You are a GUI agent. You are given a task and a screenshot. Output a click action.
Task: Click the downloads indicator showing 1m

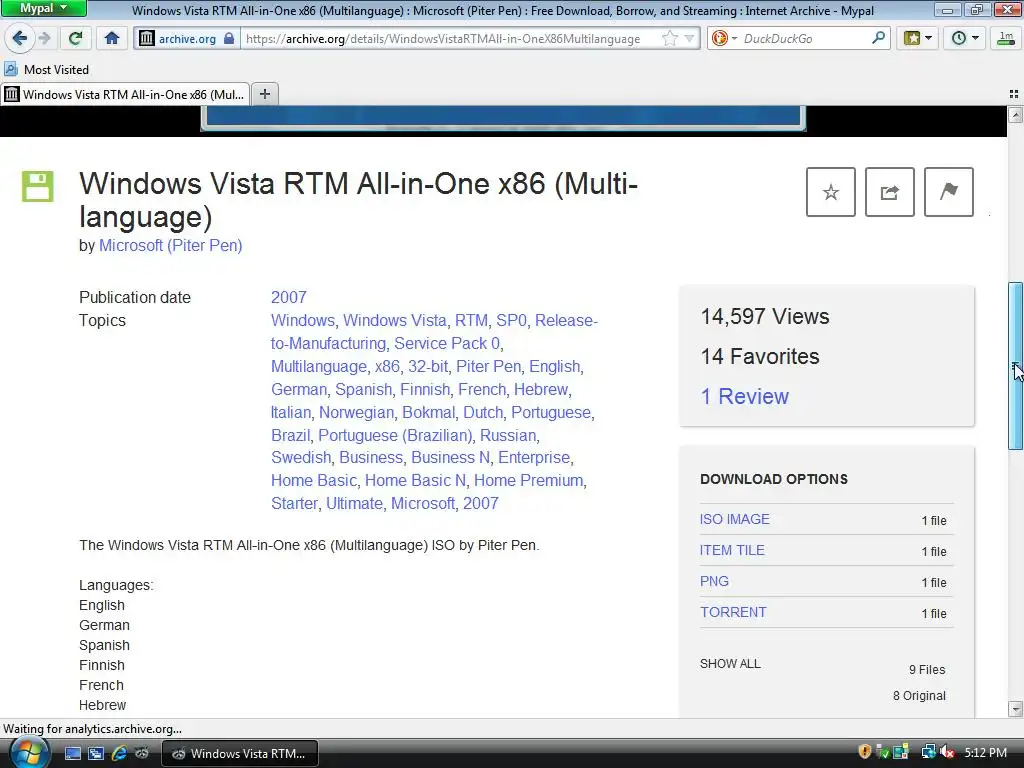point(1006,39)
